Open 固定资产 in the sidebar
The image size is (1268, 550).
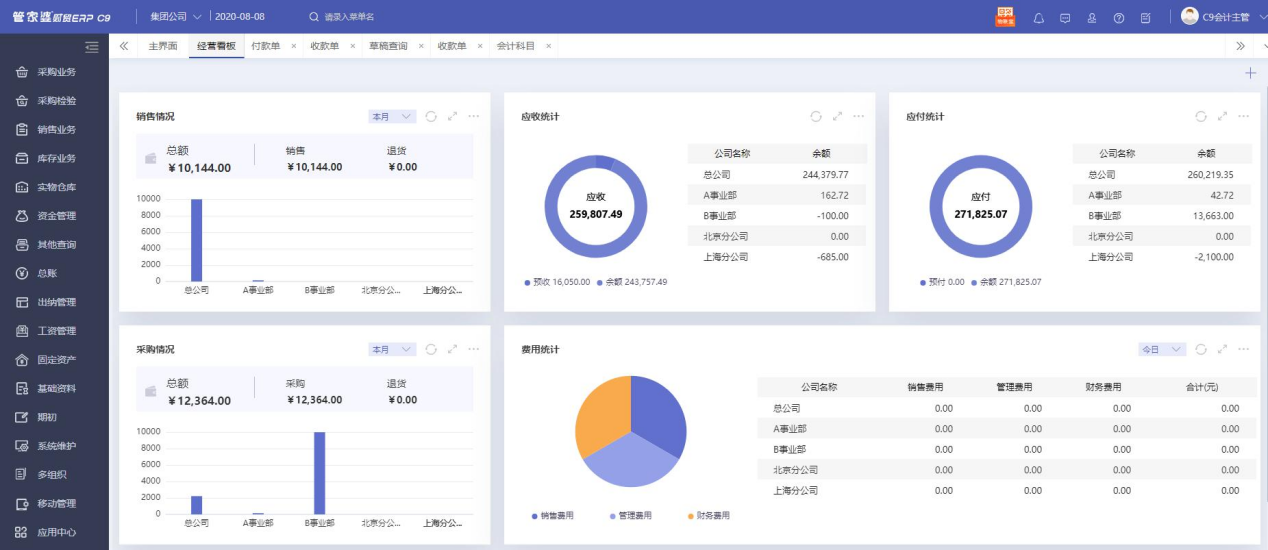pyautogui.click(x=56, y=360)
